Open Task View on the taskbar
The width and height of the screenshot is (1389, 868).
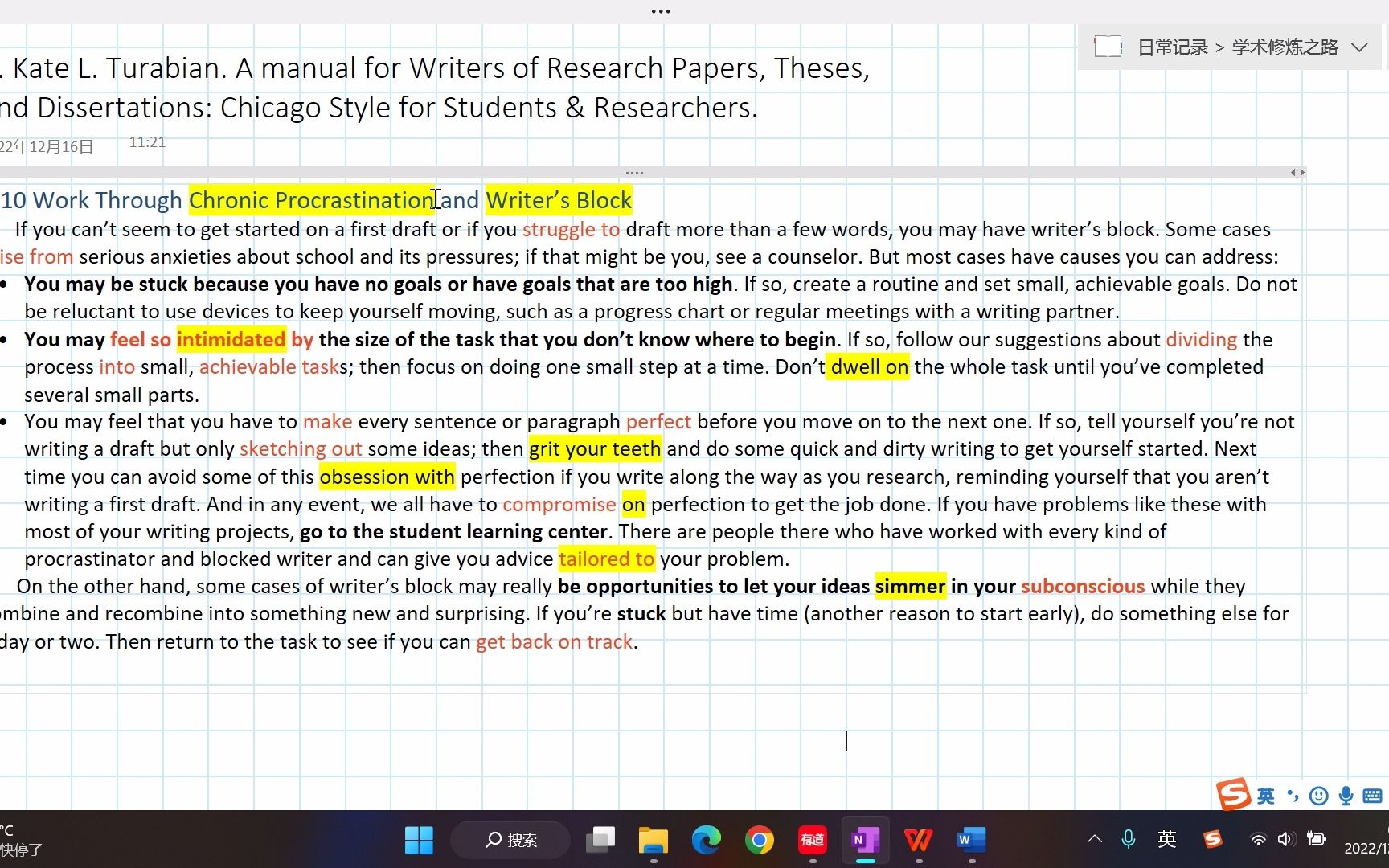point(600,840)
